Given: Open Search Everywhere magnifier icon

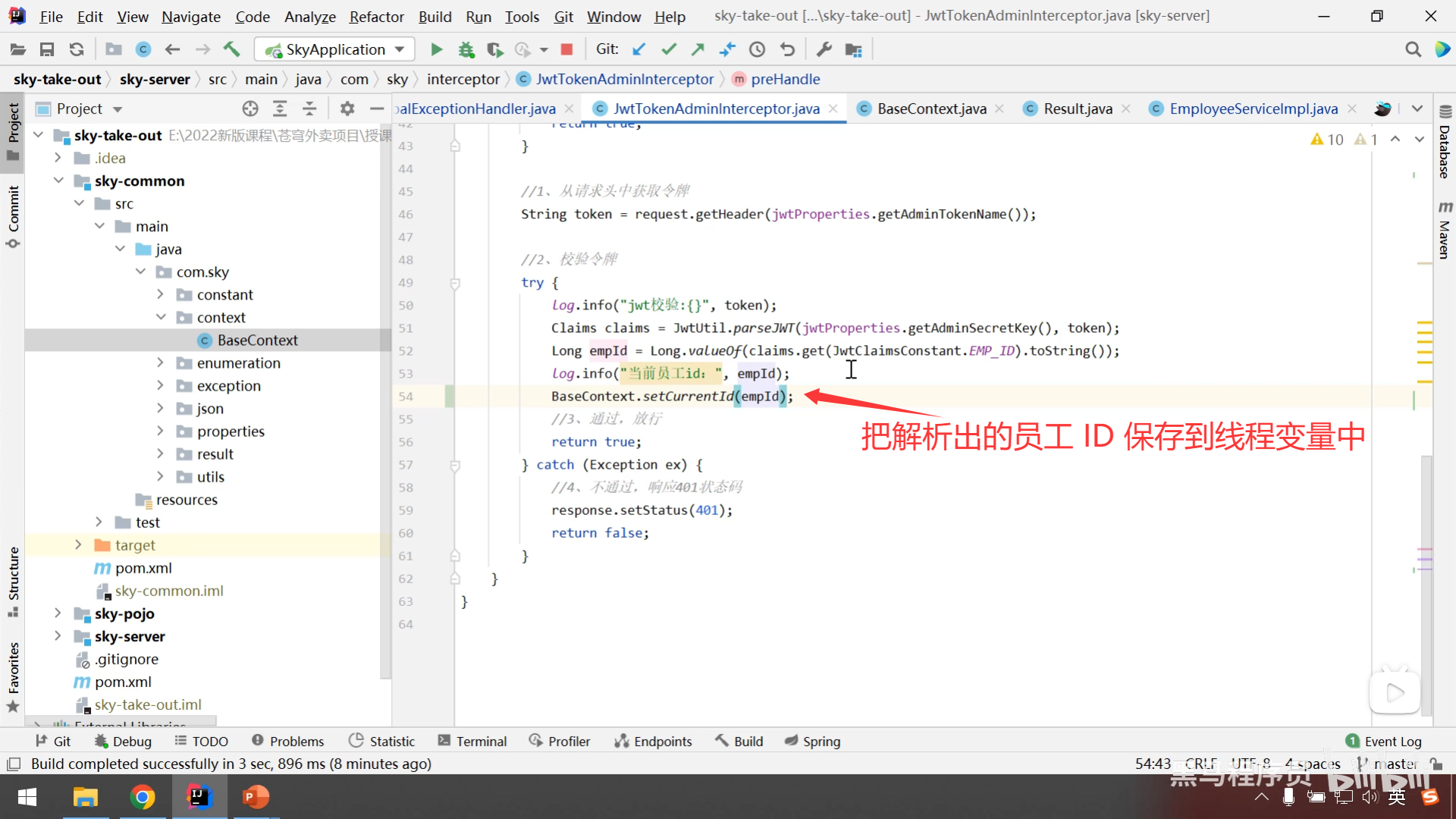Looking at the screenshot, I should pos(1413,49).
